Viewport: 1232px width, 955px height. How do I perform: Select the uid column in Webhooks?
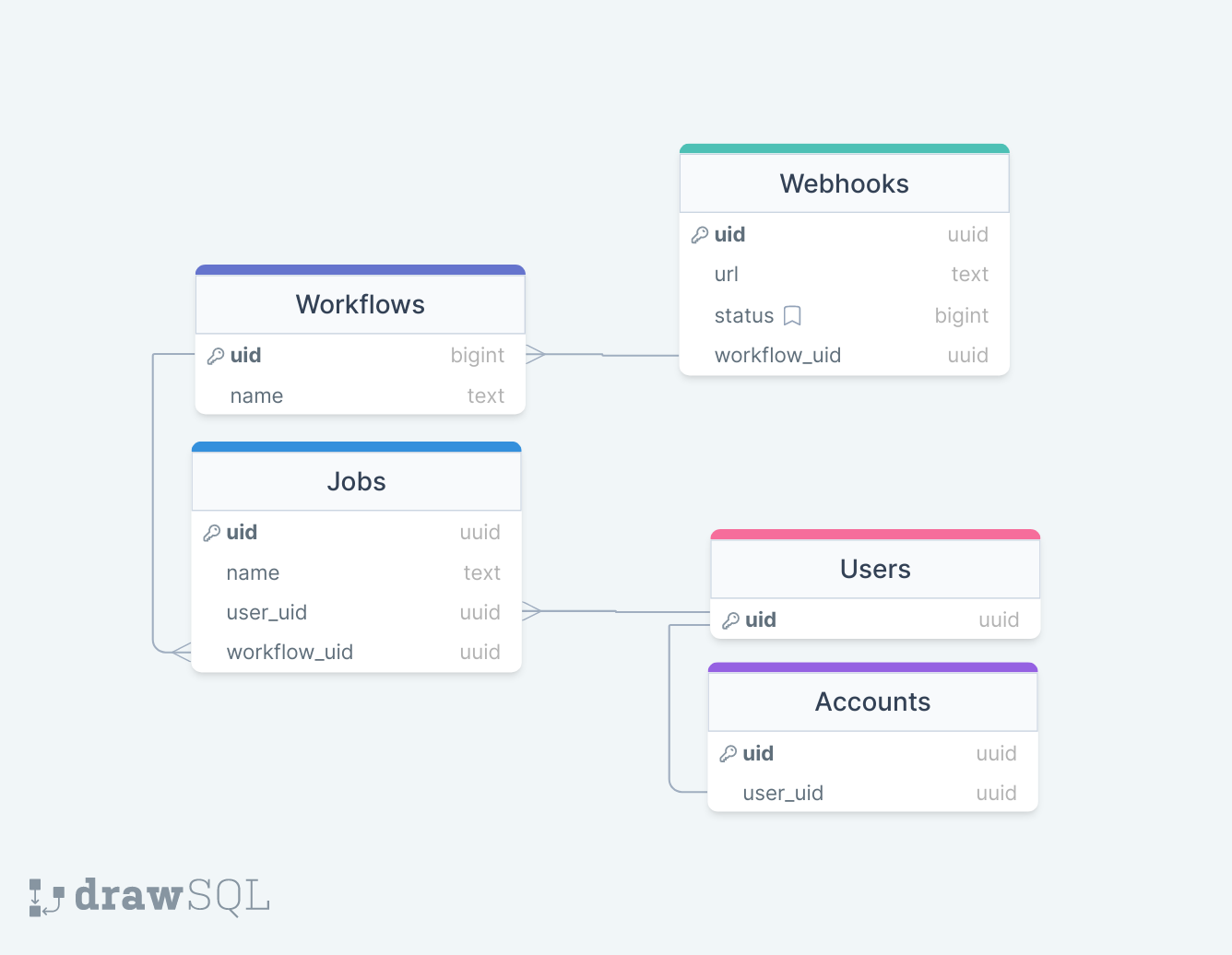pos(845,235)
